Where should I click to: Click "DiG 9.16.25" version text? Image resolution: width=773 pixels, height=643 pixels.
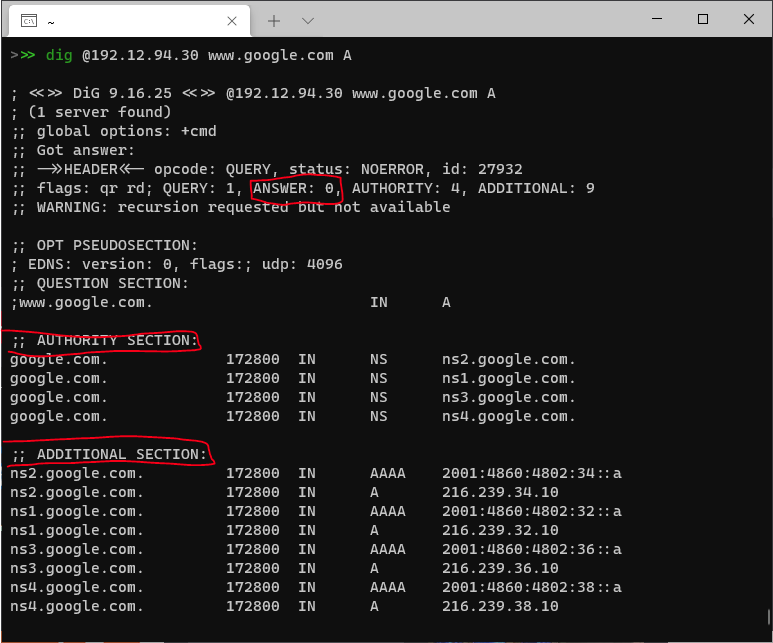coord(122,93)
